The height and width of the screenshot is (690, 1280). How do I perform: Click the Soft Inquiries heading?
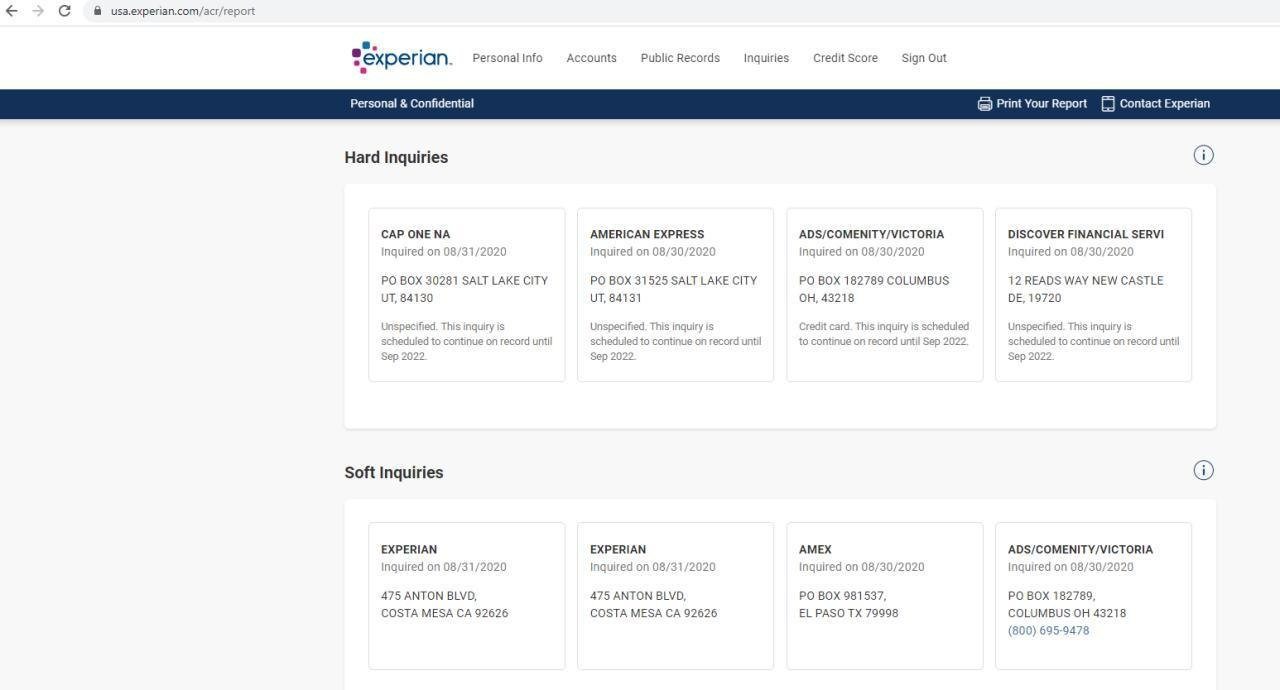point(394,472)
